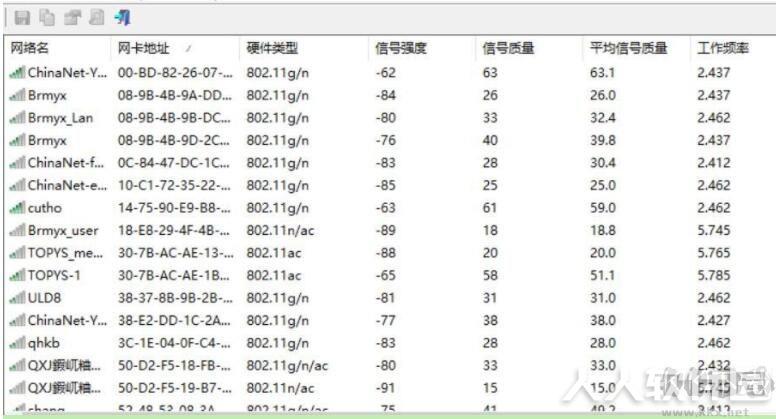Click 802.11n/ac in the Brmyx_user row
This screenshot has width=776, height=419.
click(x=280, y=231)
